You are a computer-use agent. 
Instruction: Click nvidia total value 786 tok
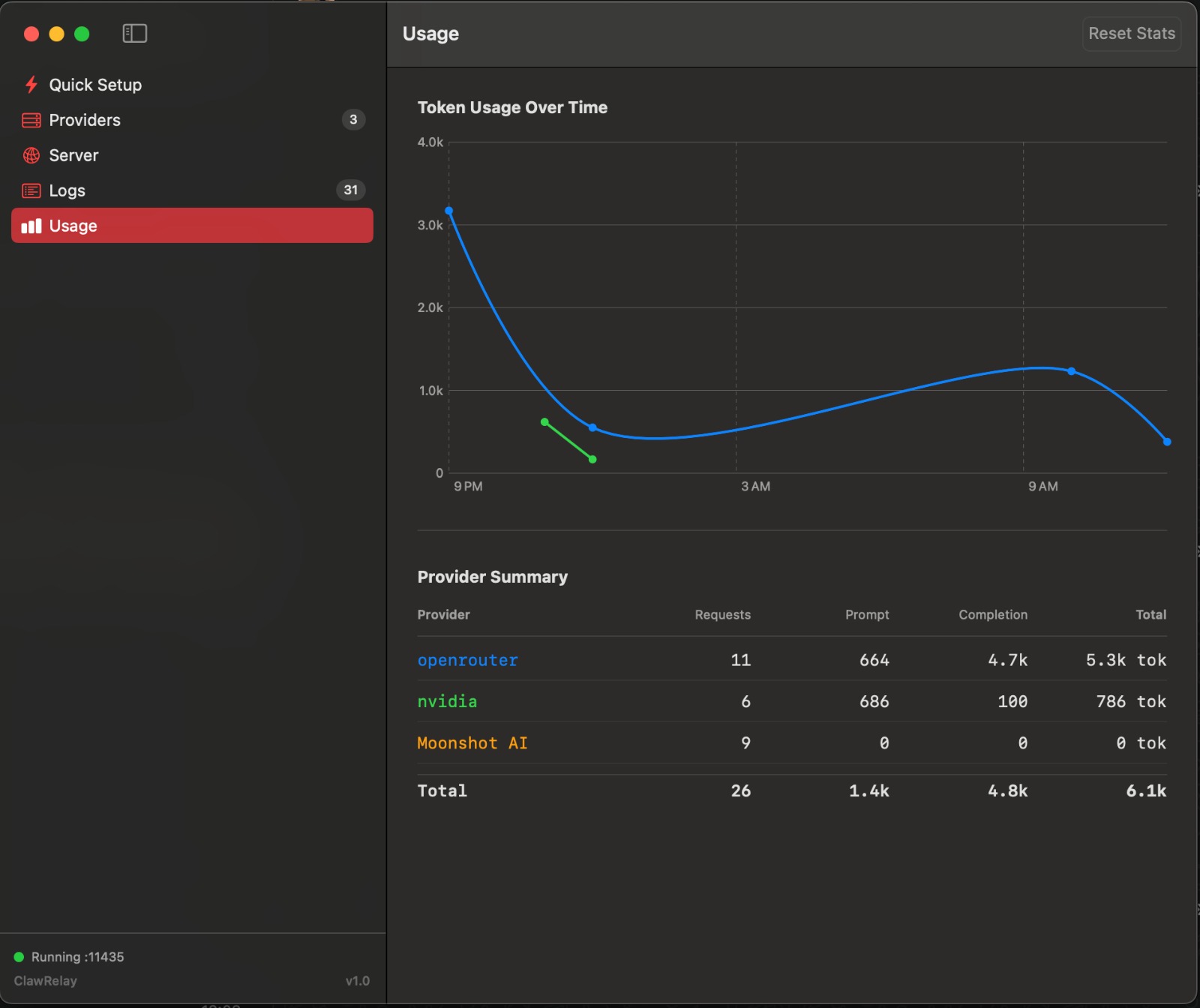[x=1131, y=701]
